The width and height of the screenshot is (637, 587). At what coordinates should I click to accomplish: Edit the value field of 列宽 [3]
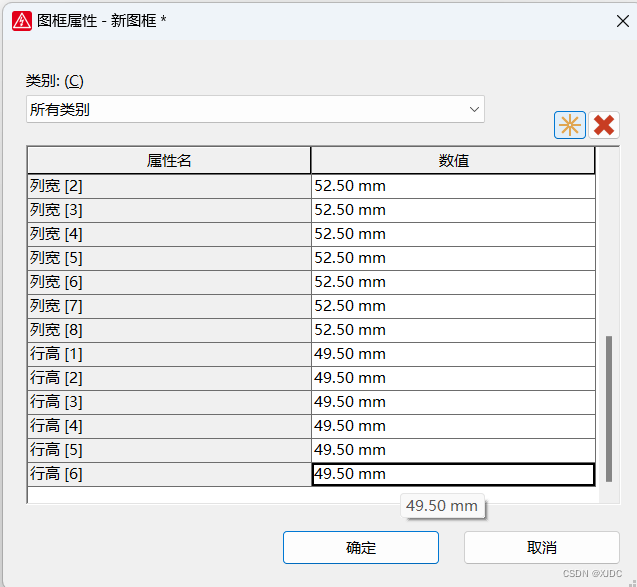pos(453,210)
